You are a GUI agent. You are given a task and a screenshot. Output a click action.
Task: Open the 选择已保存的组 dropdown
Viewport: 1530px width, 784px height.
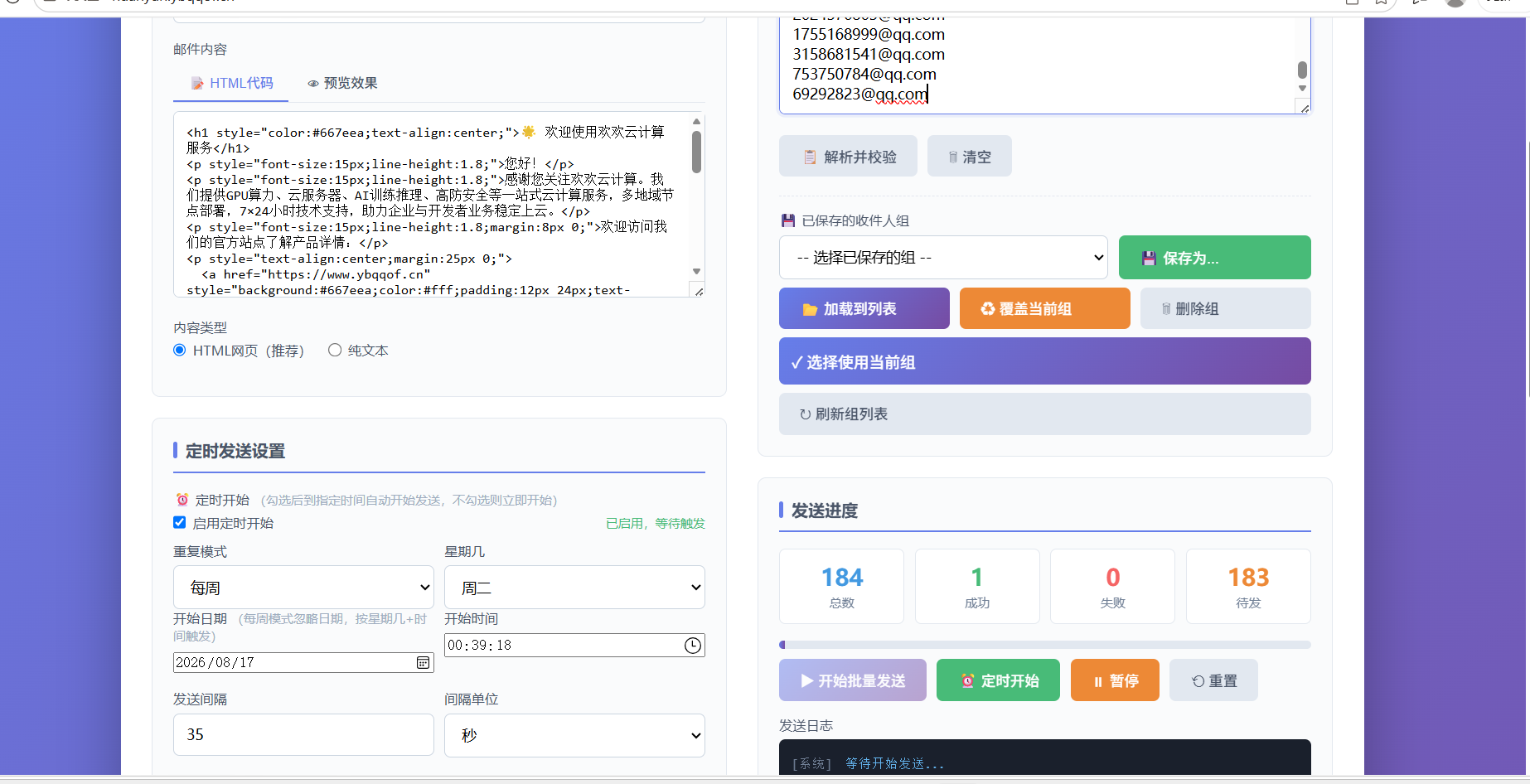click(x=943, y=257)
